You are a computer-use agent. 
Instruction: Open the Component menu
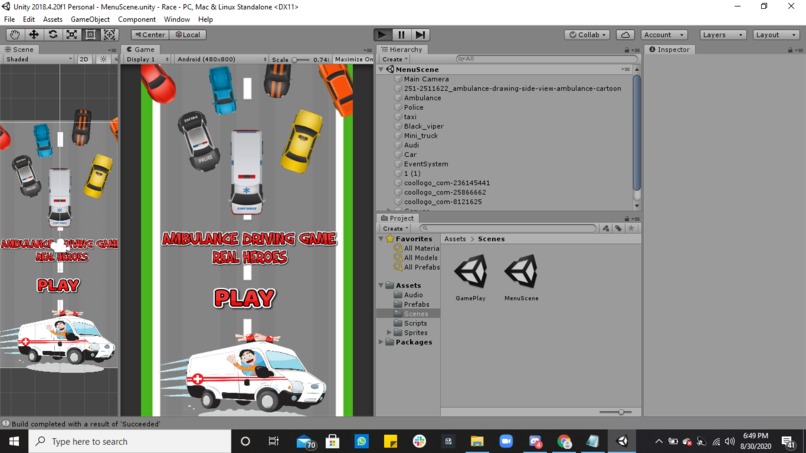(x=137, y=19)
